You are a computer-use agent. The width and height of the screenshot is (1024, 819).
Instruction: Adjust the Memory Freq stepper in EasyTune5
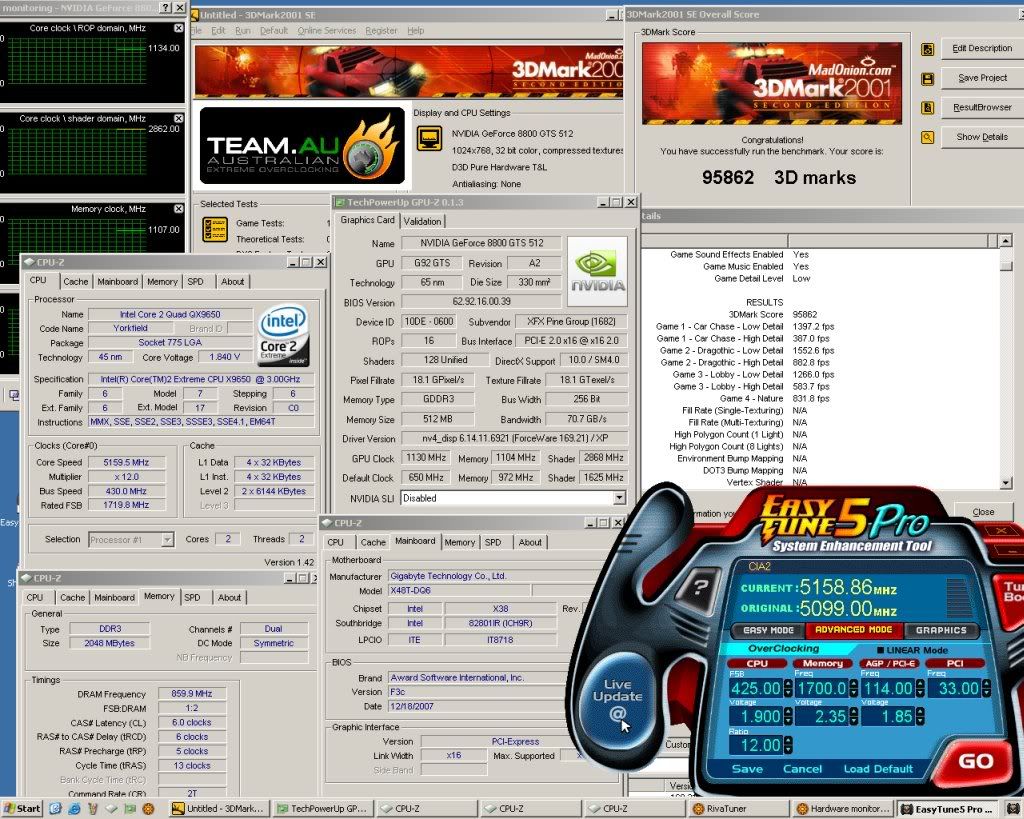(x=853, y=688)
